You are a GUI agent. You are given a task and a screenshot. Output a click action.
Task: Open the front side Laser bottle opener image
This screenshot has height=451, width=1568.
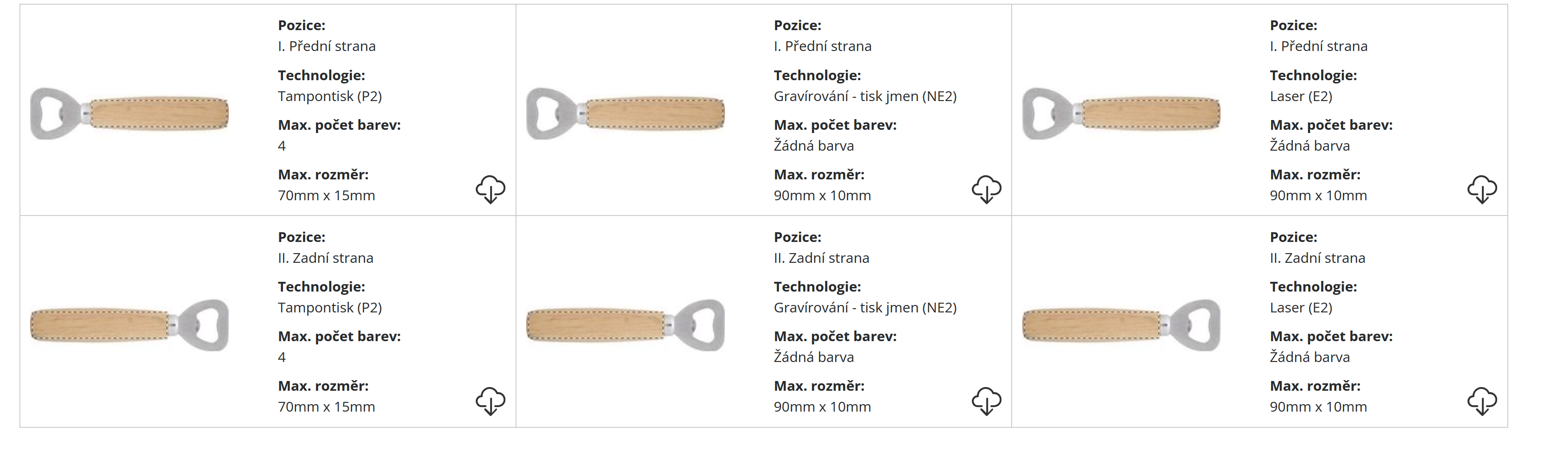tap(1121, 114)
